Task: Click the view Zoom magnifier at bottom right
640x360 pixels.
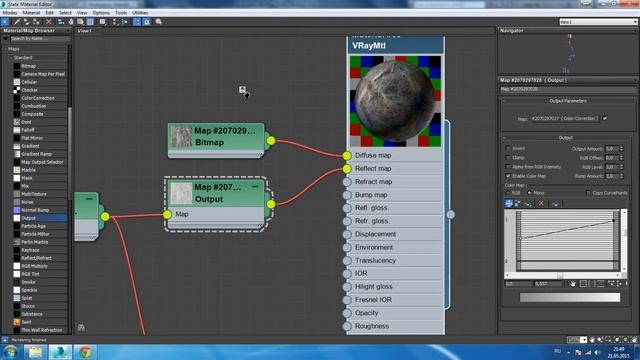Action: (x=600, y=340)
